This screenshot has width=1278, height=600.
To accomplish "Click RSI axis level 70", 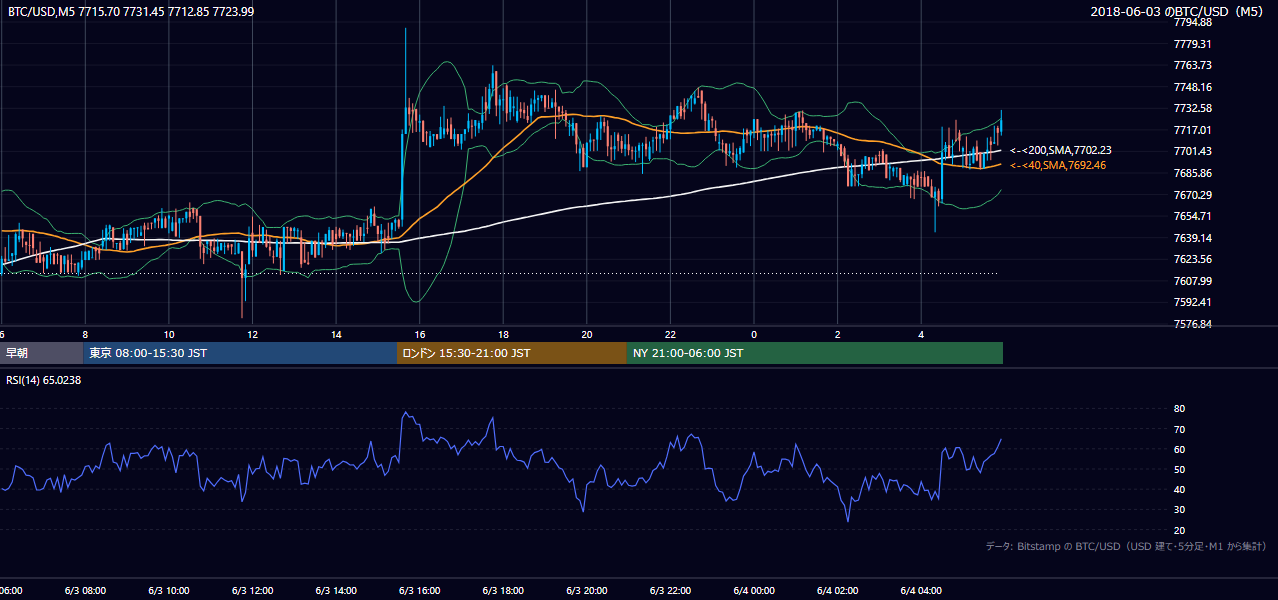I will 1179,429.
